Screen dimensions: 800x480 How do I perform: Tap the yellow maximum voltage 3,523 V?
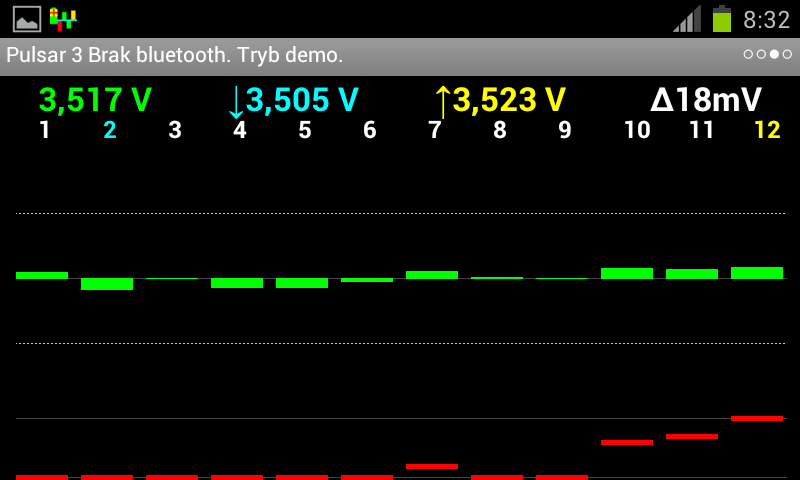509,99
